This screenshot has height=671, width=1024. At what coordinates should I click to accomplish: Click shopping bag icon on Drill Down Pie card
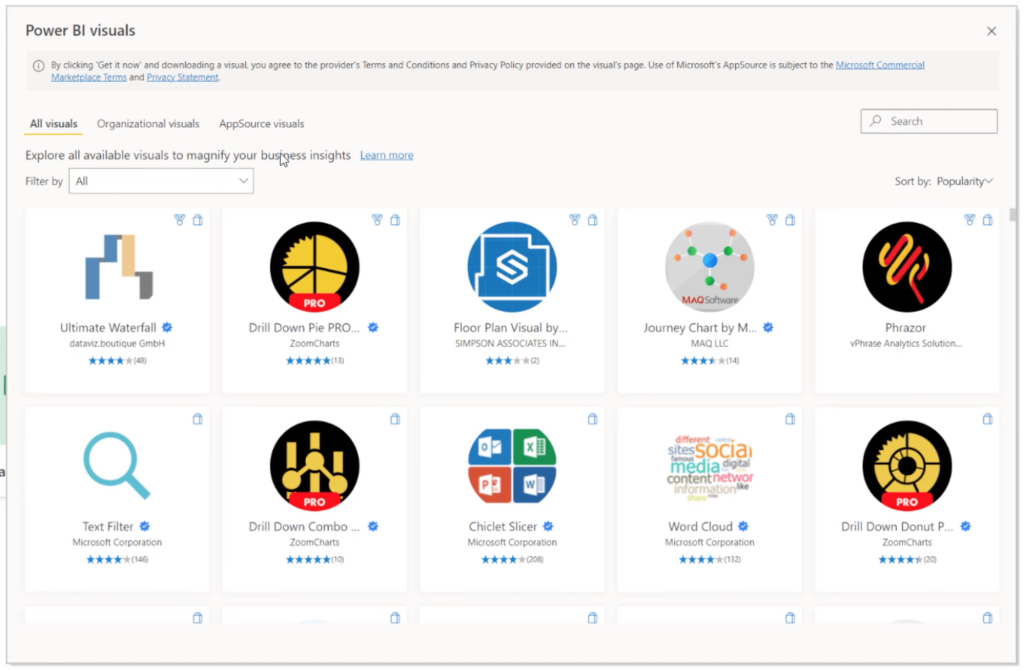pyautogui.click(x=395, y=220)
